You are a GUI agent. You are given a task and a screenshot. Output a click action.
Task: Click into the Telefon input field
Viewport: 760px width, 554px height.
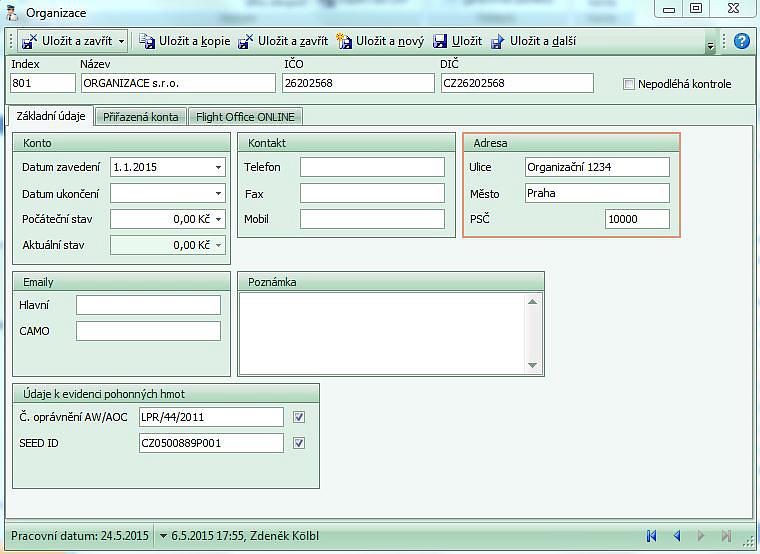pyautogui.click(x=372, y=167)
